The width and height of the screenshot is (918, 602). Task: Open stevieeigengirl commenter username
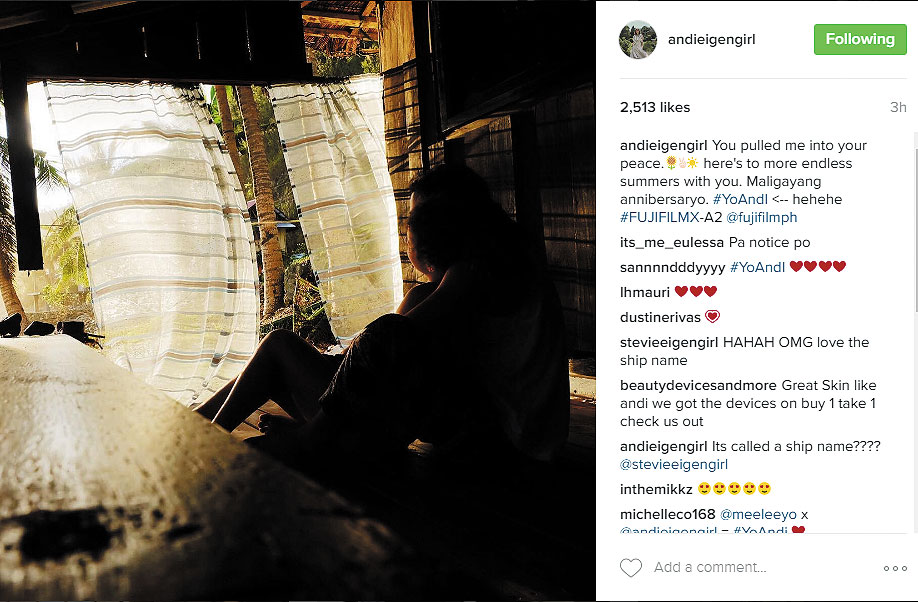tap(669, 342)
